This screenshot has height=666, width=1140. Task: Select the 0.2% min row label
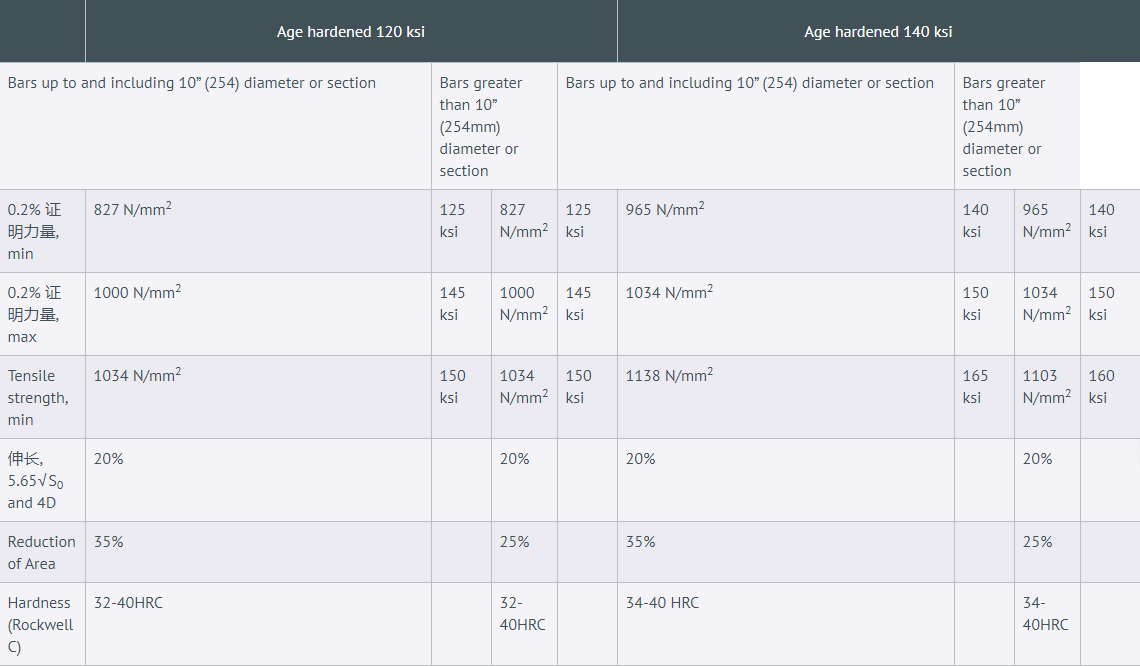coord(35,231)
